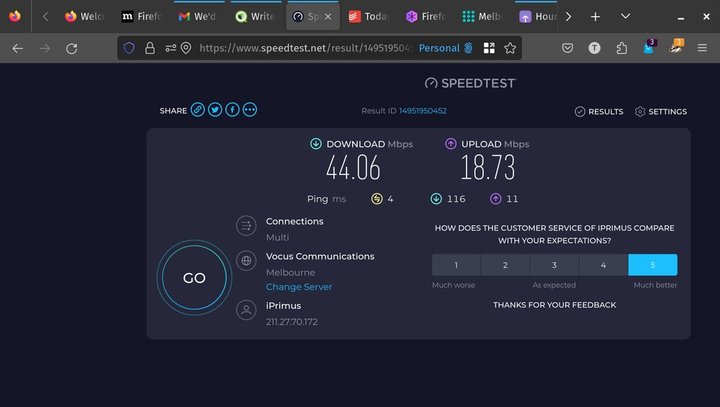Open more share options ellipsis
720x407 pixels.
click(250, 110)
